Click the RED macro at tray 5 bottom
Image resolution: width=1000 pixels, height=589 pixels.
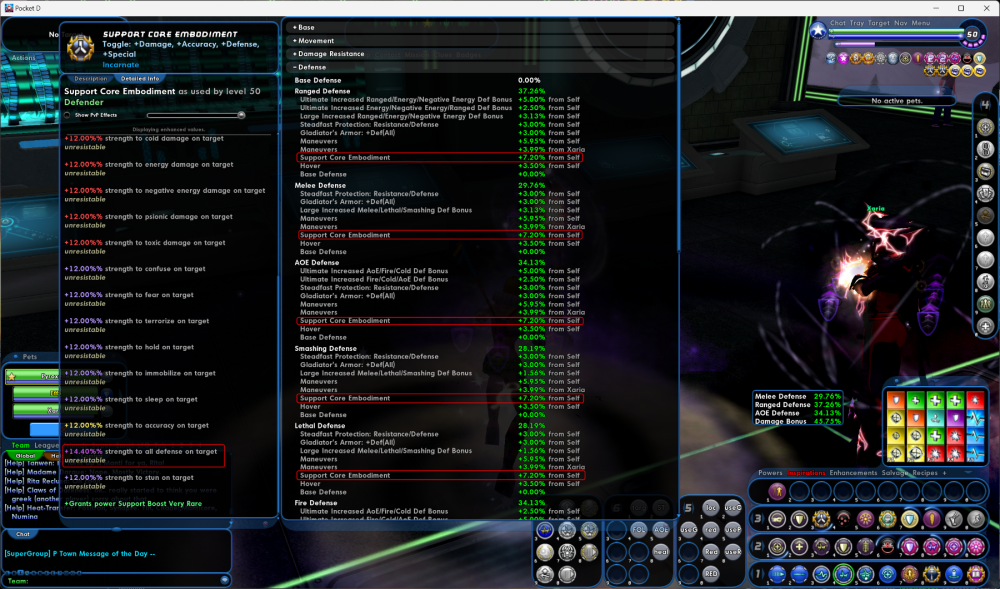(709, 574)
